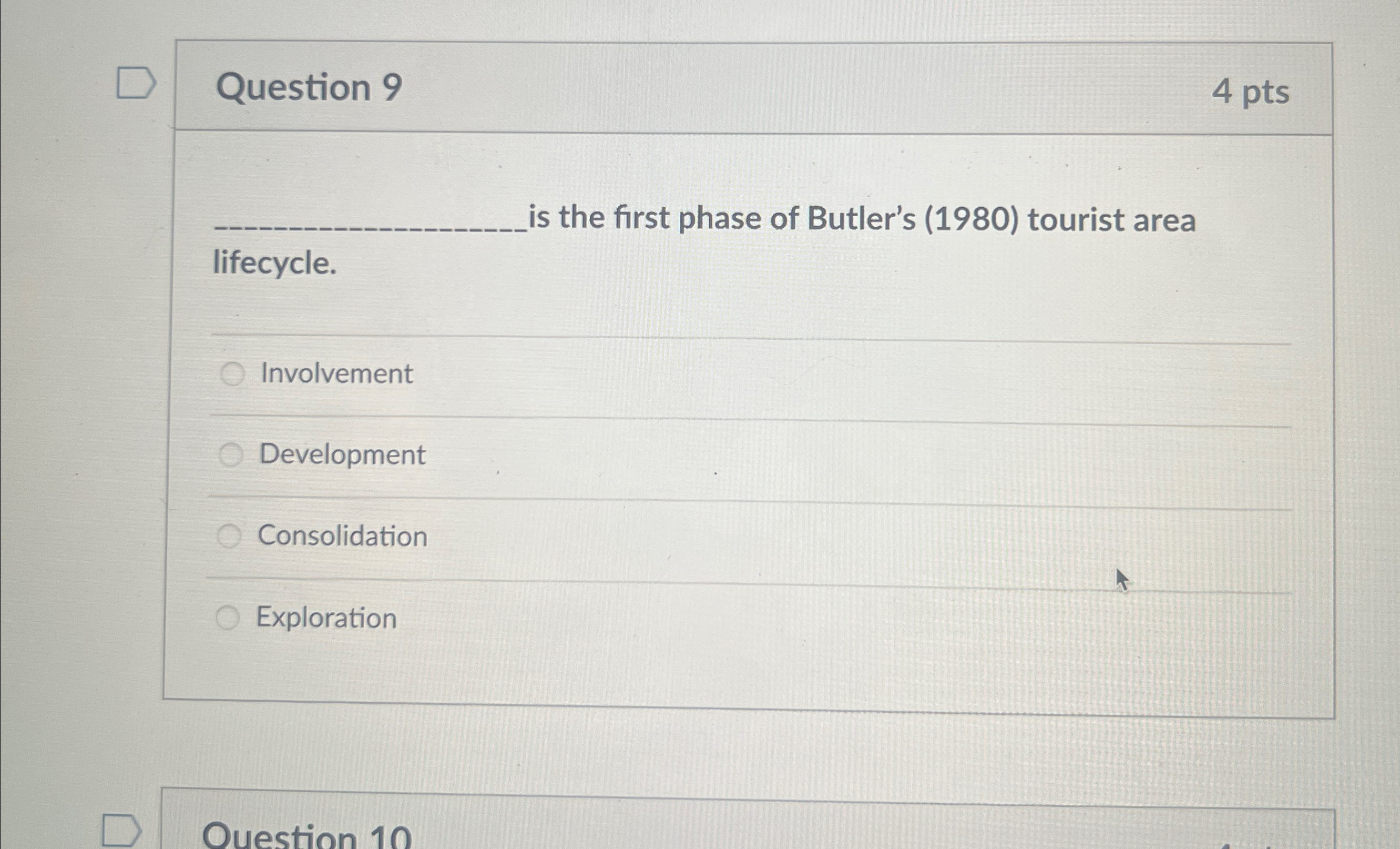This screenshot has height=849, width=1400.
Task: Click the Exploration answer label text
Action: pyautogui.click(x=325, y=618)
